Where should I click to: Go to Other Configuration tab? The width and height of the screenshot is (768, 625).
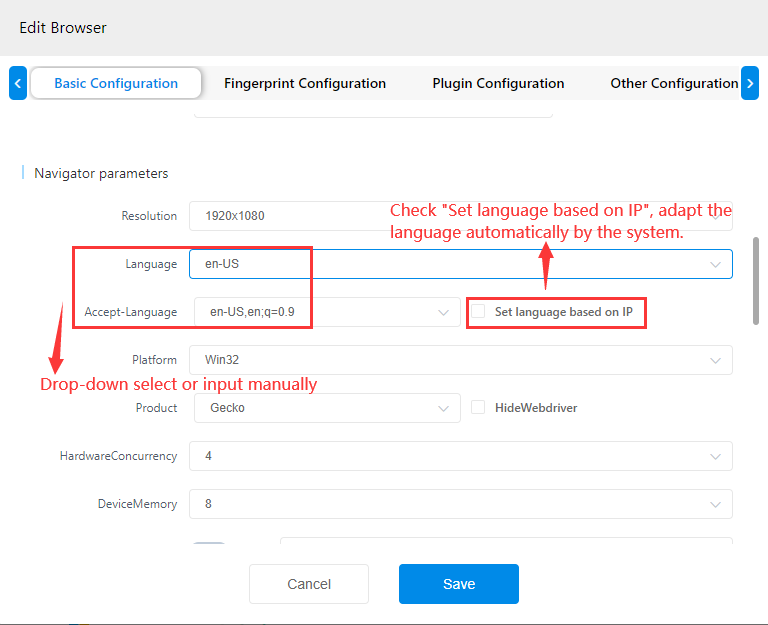pyautogui.click(x=674, y=83)
